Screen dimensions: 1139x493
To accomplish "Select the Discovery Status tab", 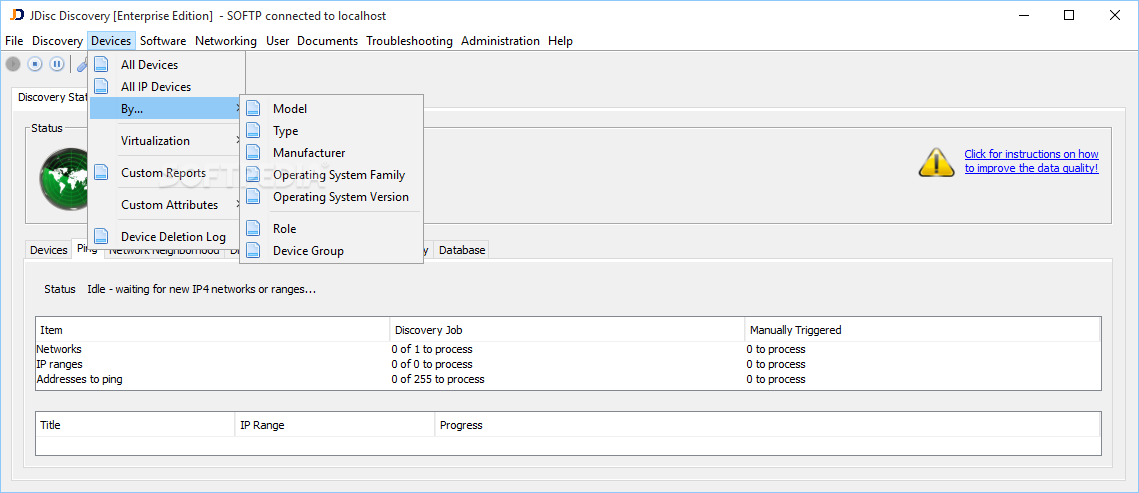I will point(51,97).
